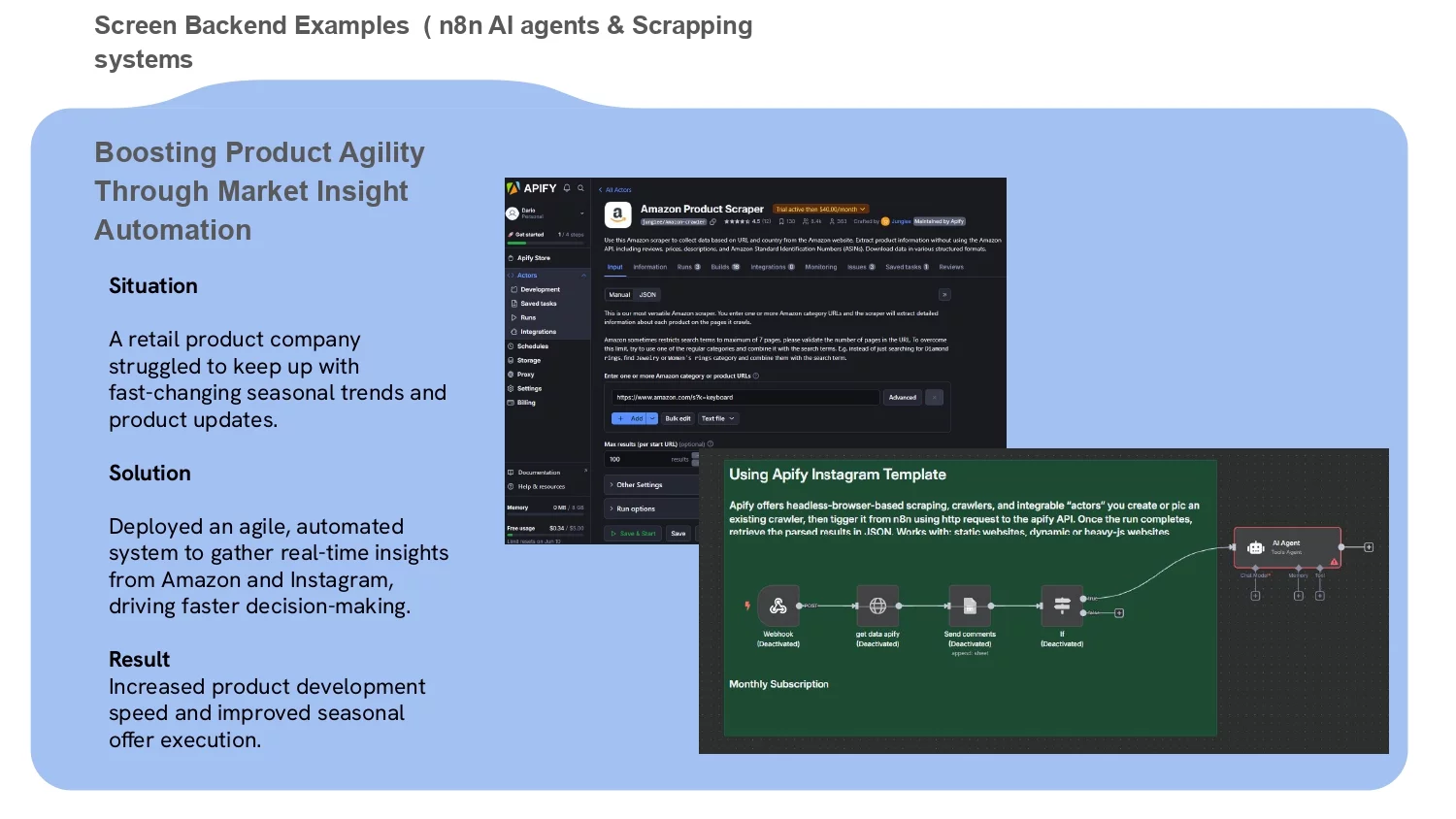Switch to the Information tab
The image size is (1456, 819).
[x=649, y=267]
